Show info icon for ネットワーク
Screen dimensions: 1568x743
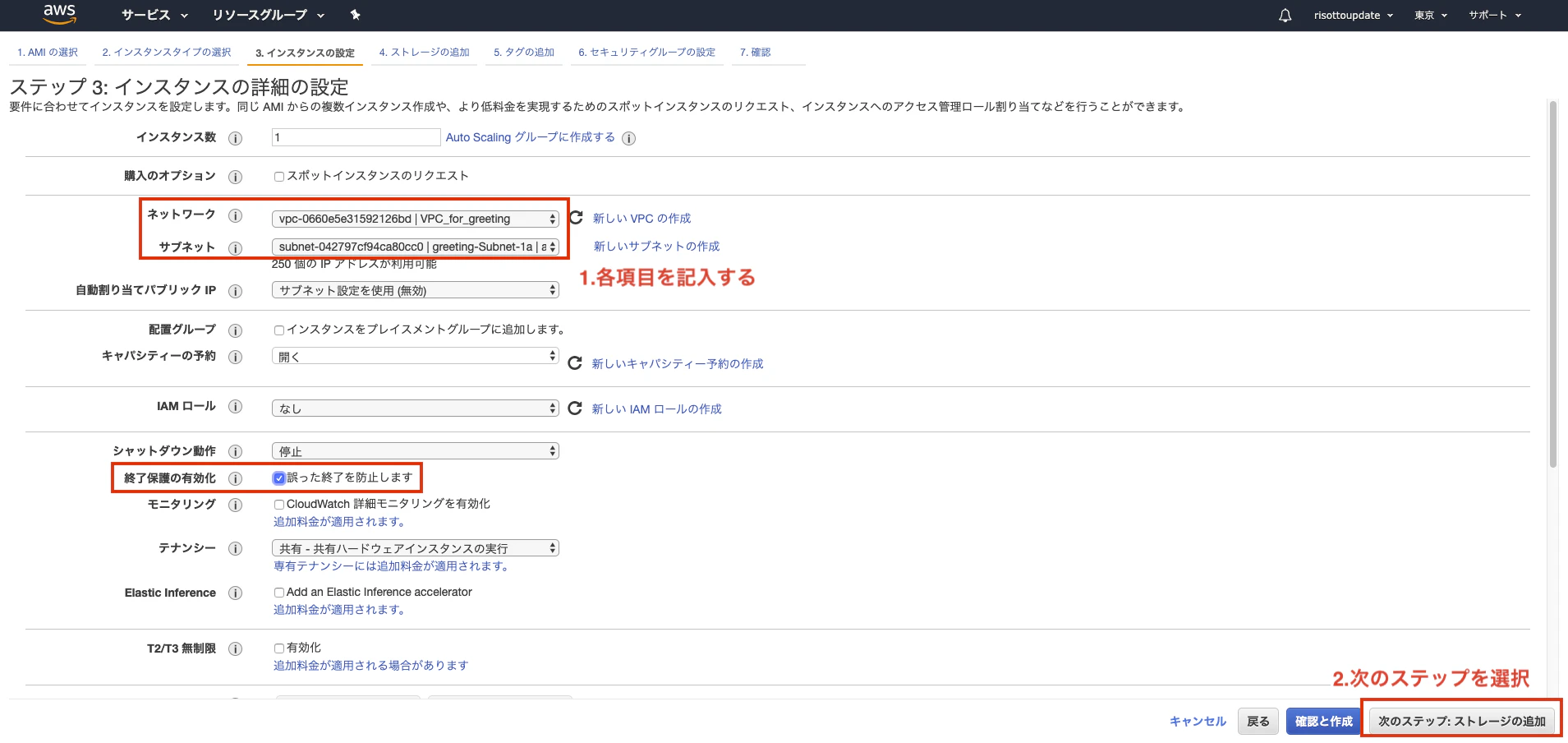tap(235, 215)
